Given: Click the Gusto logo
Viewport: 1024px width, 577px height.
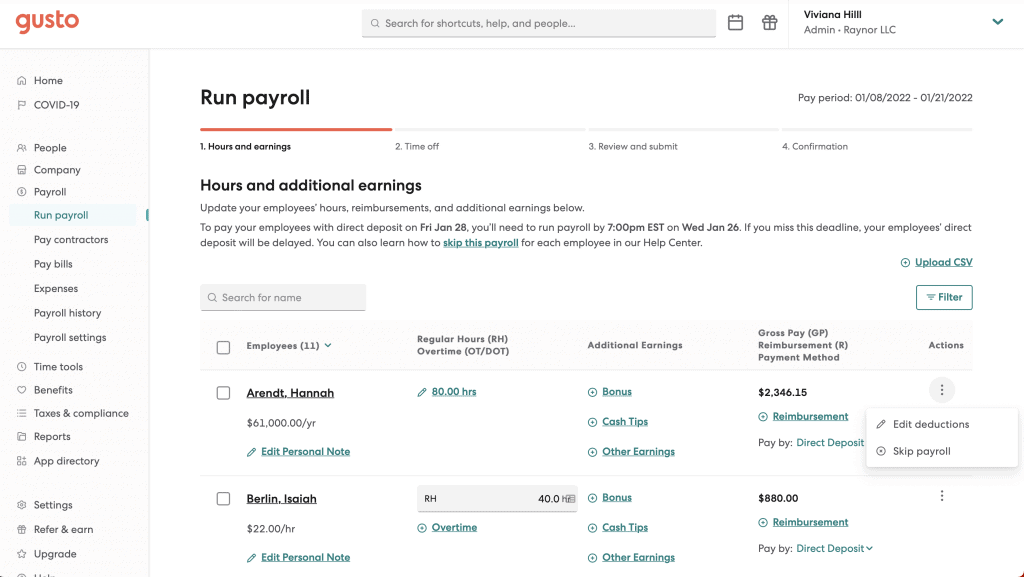Looking at the screenshot, I should click(47, 22).
